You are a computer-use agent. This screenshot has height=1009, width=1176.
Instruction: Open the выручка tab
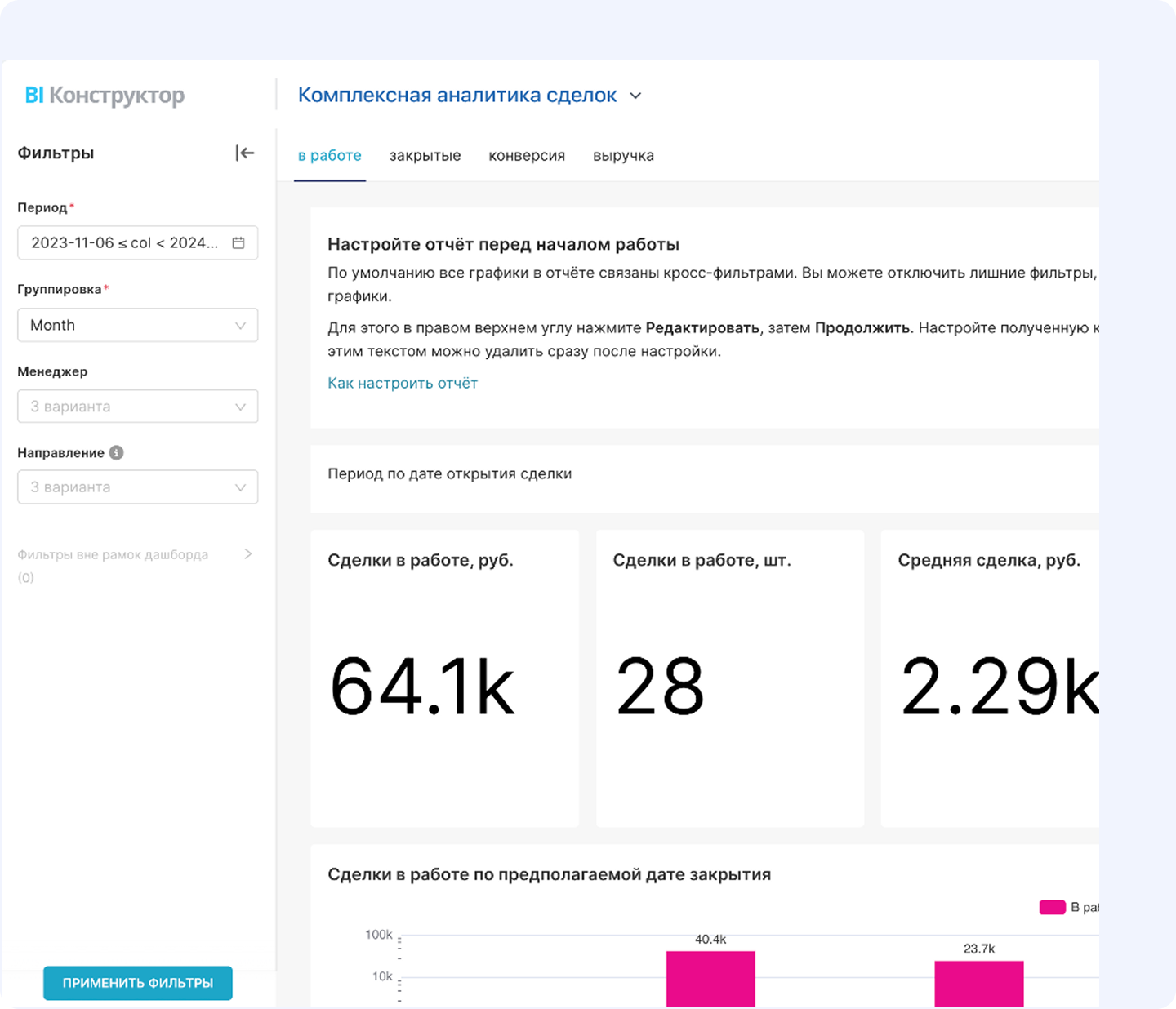(623, 156)
